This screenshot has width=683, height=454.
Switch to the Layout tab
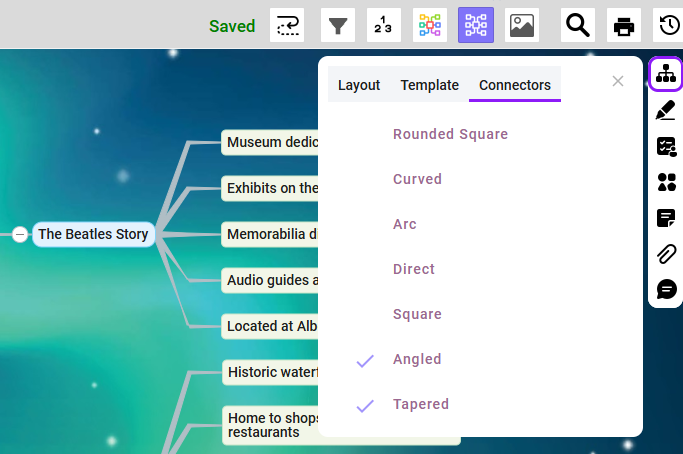359,85
